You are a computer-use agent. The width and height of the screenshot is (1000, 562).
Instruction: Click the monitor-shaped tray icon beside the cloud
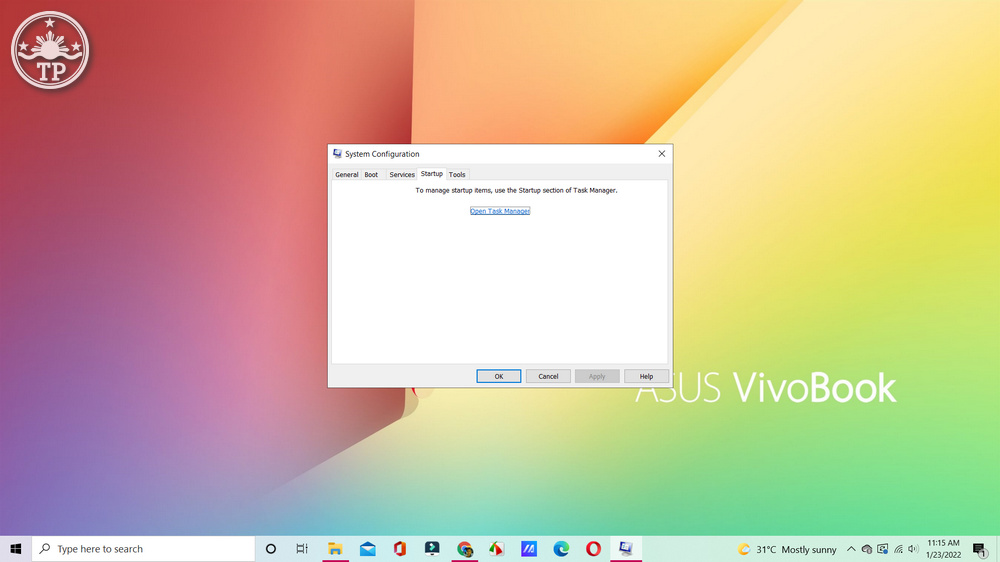click(x=883, y=549)
